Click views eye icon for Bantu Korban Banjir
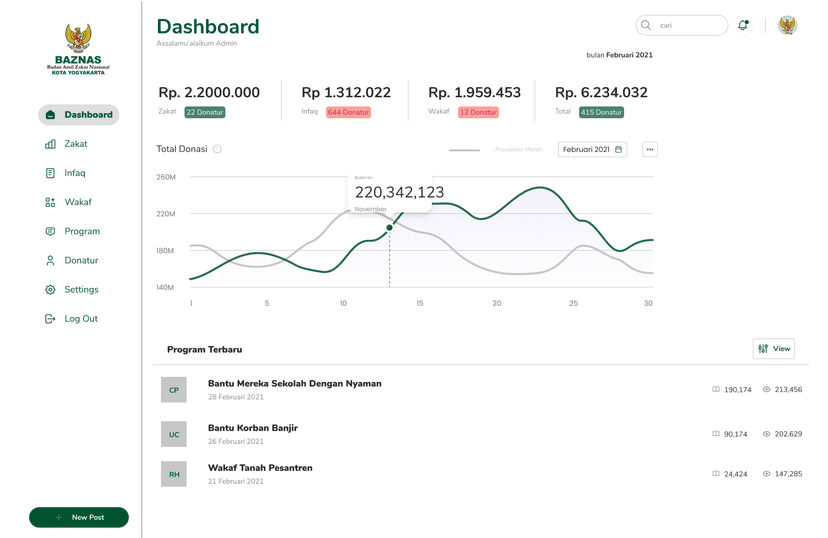828x538 pixels. pos(767,434)
